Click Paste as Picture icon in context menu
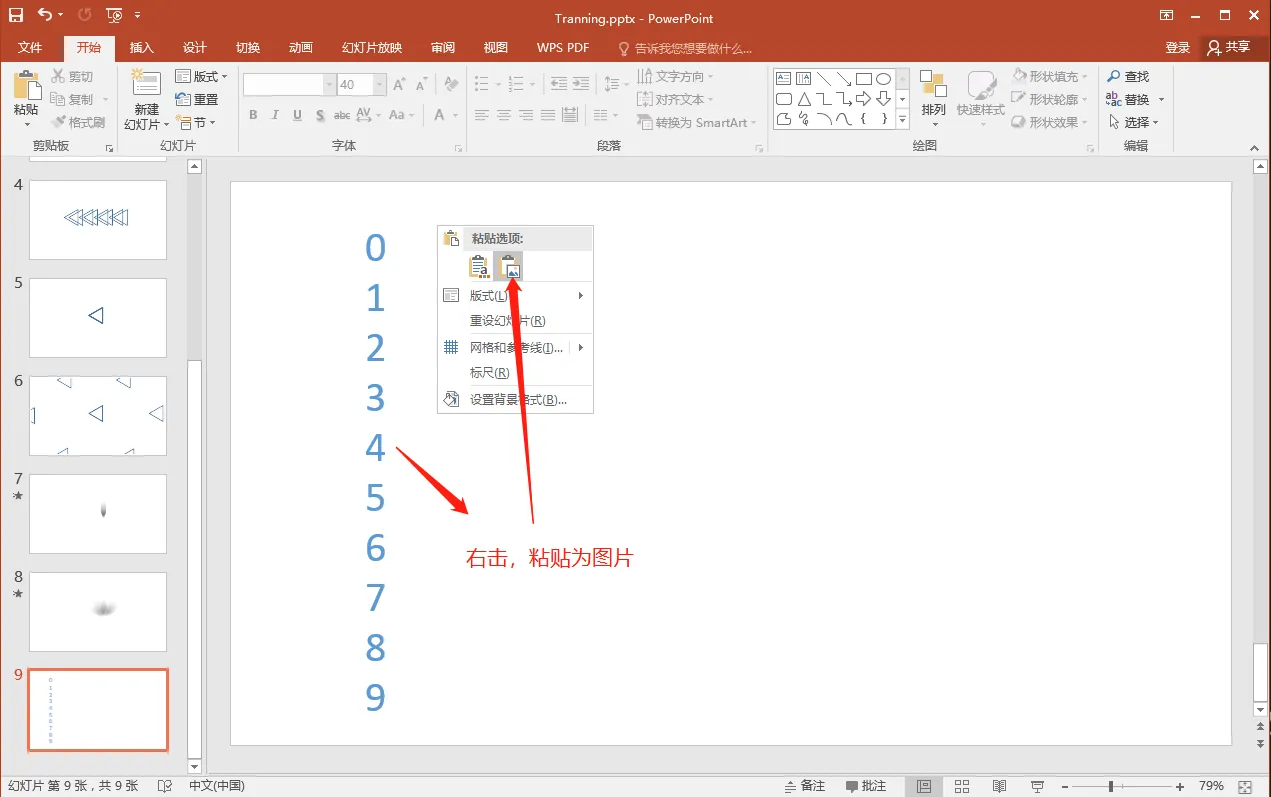The height and width of the screenshot is (797, 1271). click(x=509, y=266)
